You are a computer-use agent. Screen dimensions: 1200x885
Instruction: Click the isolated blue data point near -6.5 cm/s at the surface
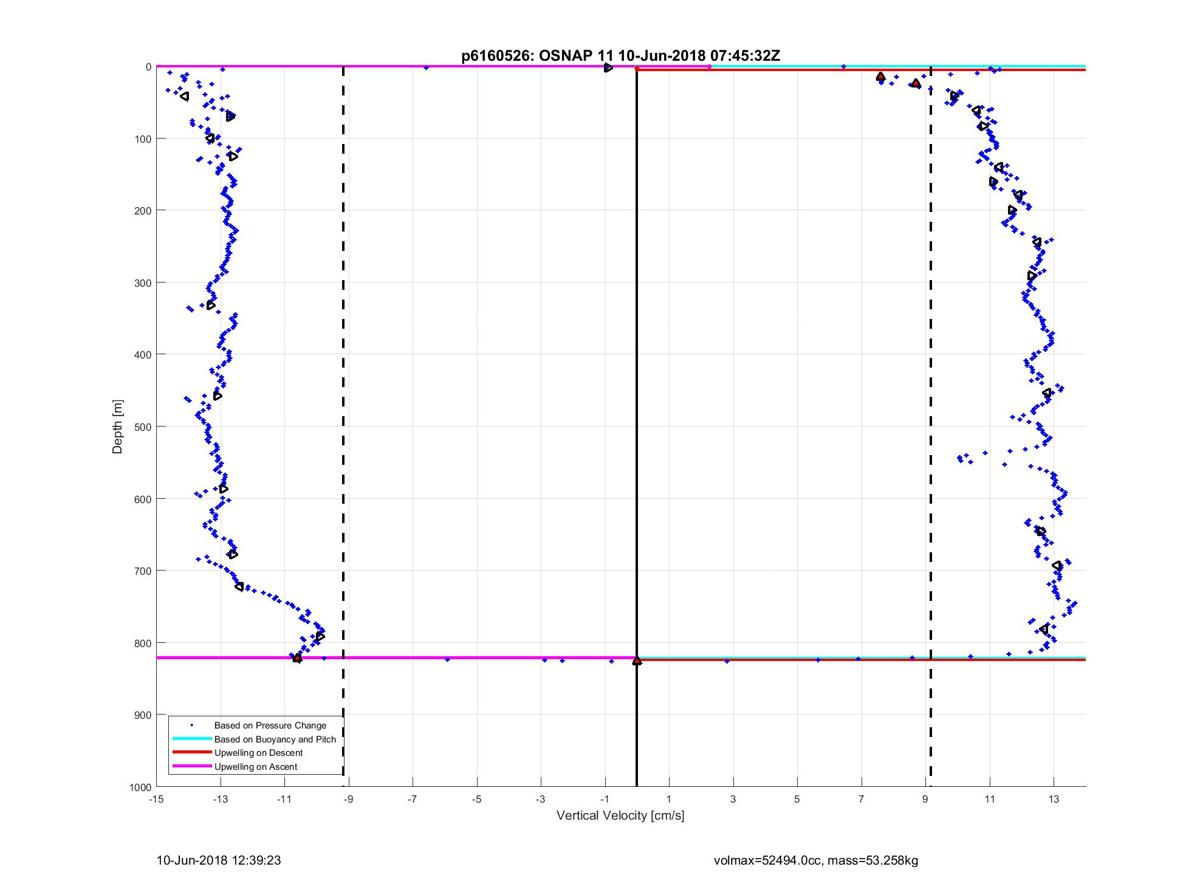426,67
